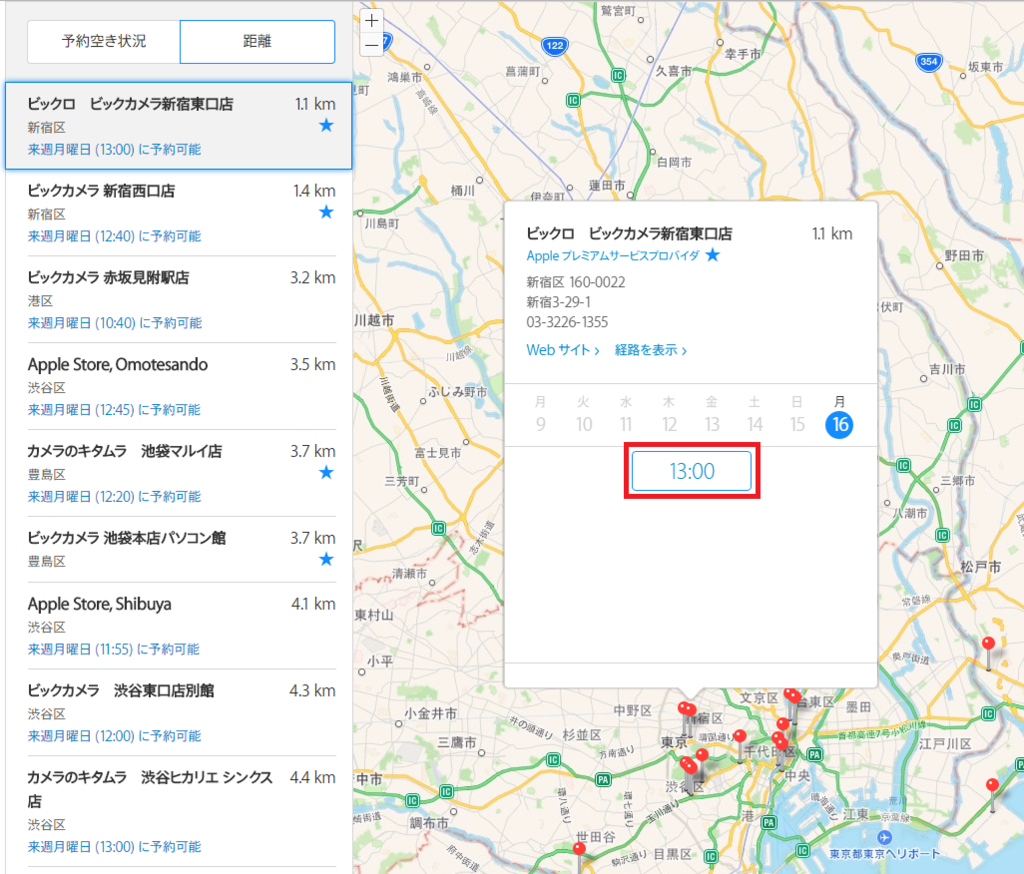The height and width of the screenshot is (874, 1024).
Task: Click 来週月曜日 (12:20) に予約可能 availability link
Action: 114,497
